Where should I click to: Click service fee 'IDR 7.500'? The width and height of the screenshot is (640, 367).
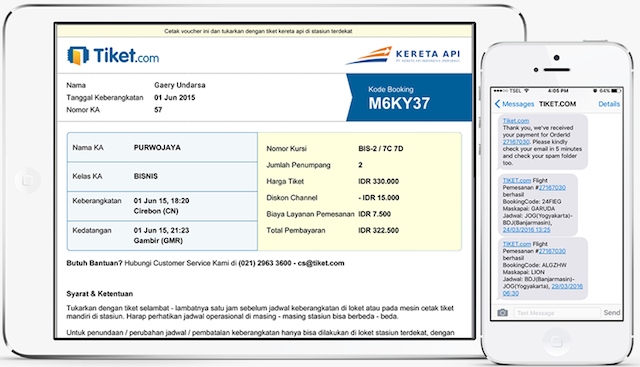pyautogui.click(x=374, y=214)
